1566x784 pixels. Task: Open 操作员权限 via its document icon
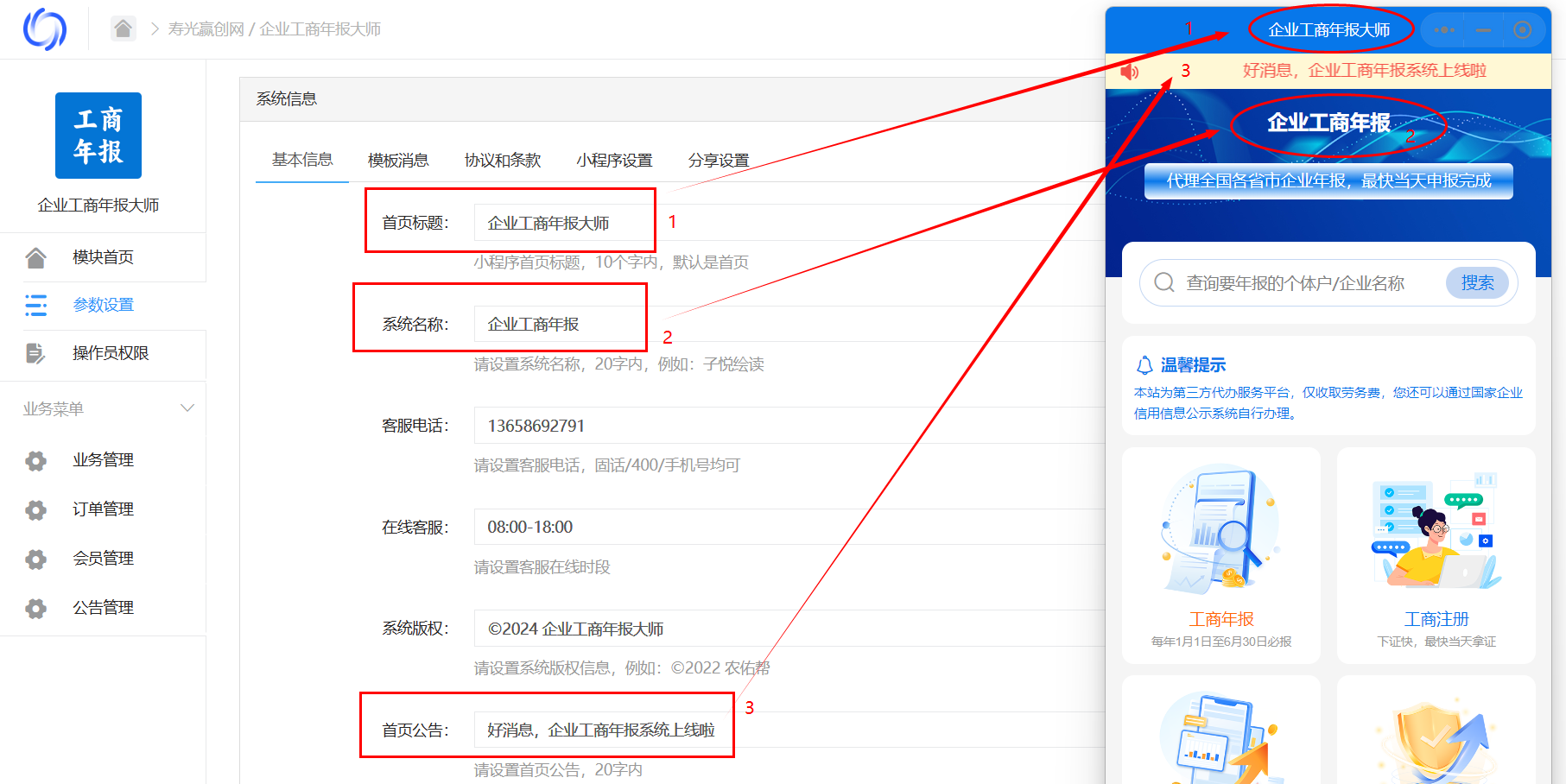(x=35, y=353)
